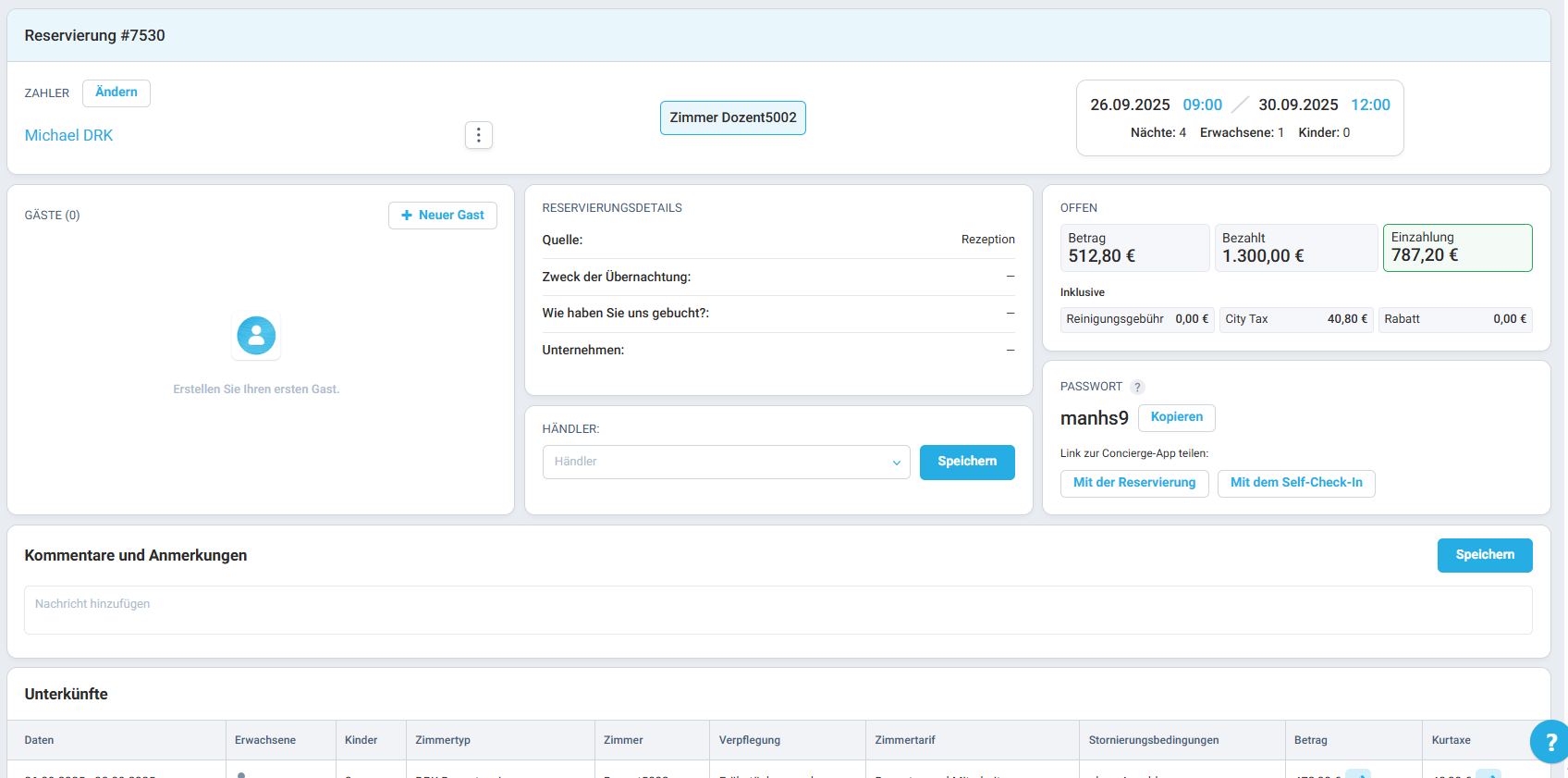Click the Nachricht hinzufügen comment field
1568x778 pixels.
tap(777, 610)
